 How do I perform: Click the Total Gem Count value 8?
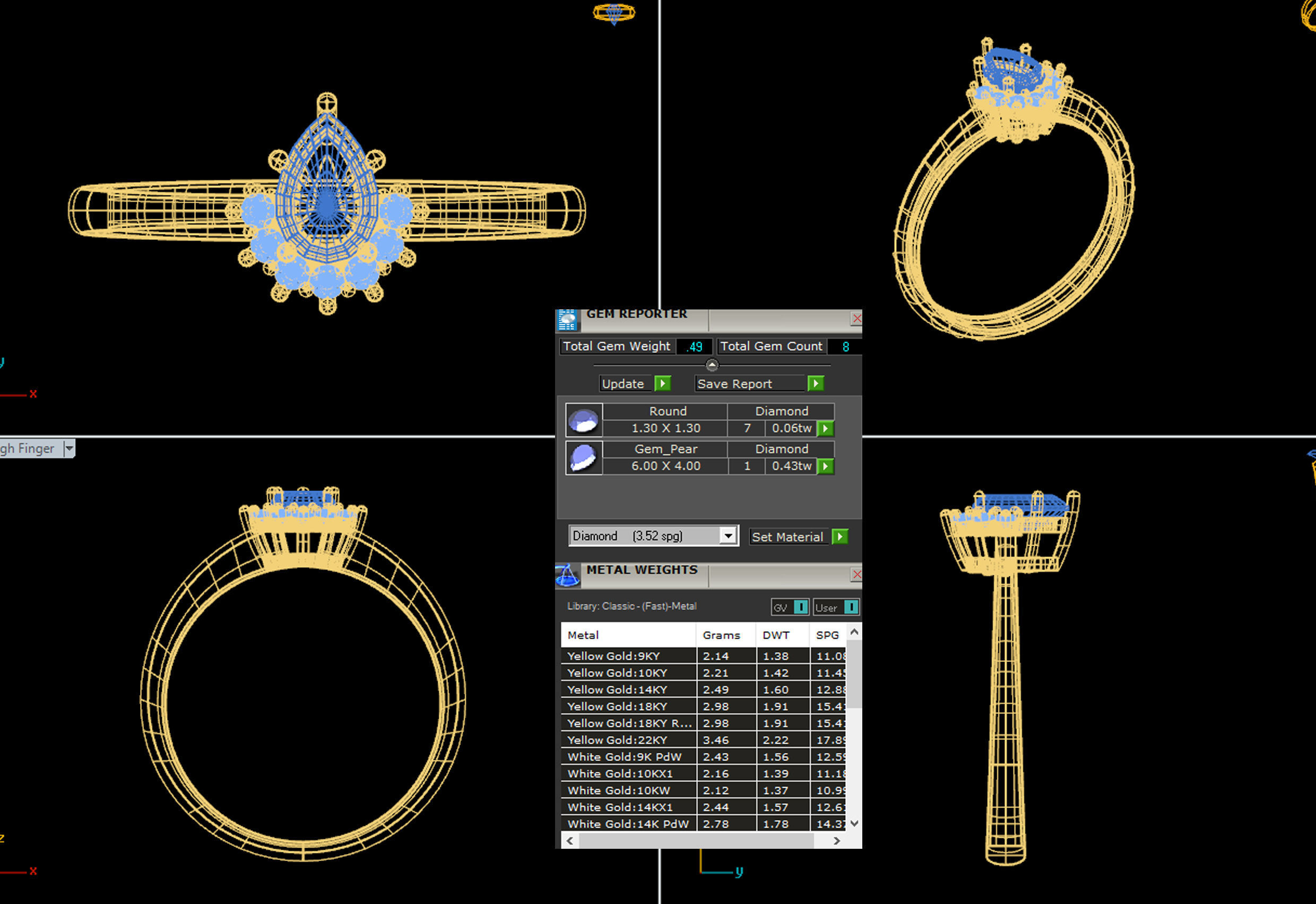pos(845,347)
